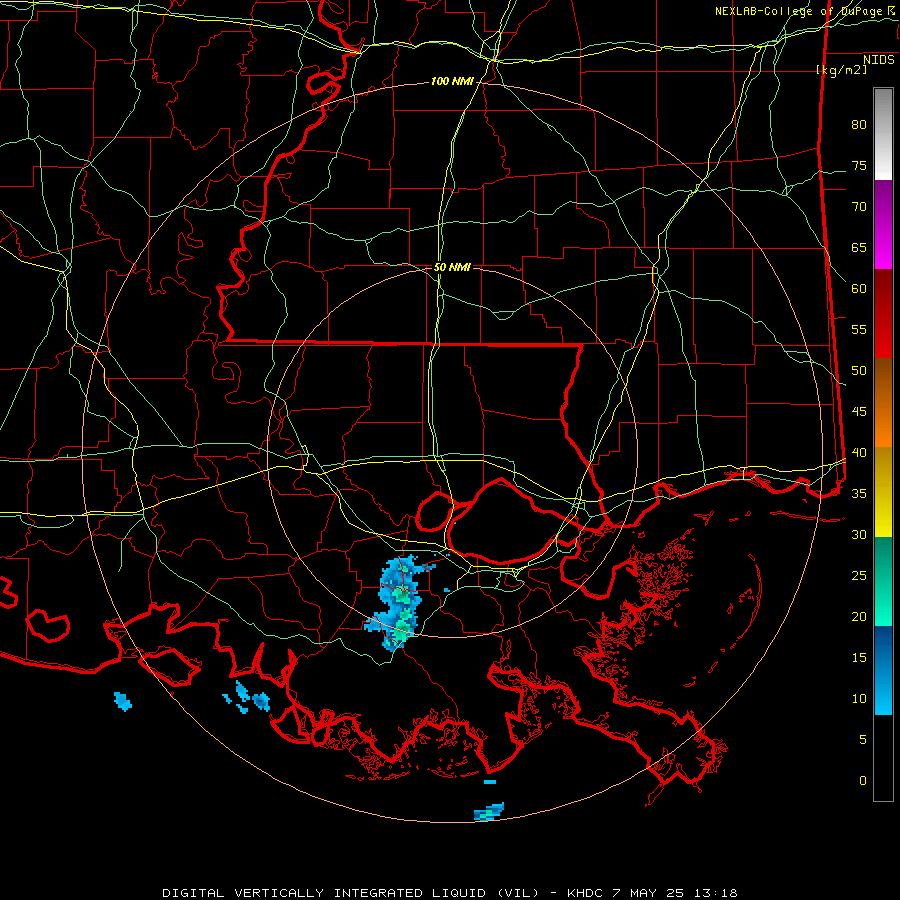Screen dimensions: 900x900
Task: Click the legend scale value "30"
Action: coord(859,535)
